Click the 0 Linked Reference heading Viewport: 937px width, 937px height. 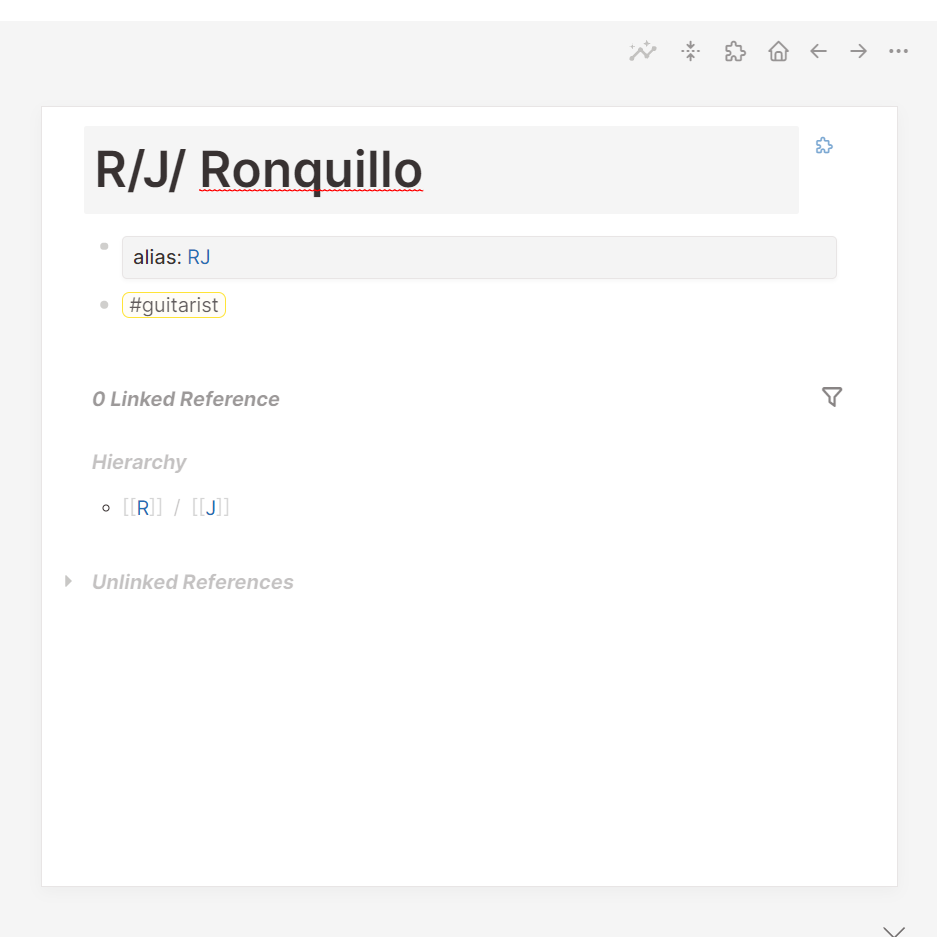(x=186, y=398)
